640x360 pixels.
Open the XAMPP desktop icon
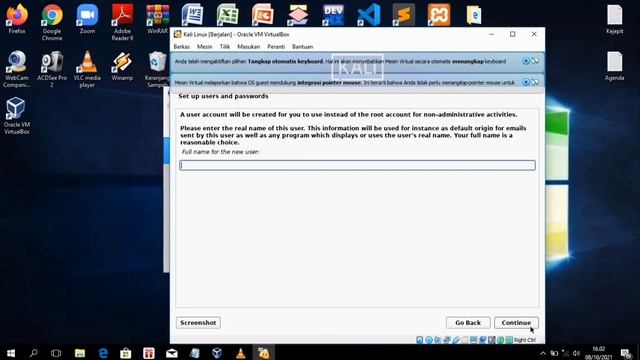[x=439, y=15]
